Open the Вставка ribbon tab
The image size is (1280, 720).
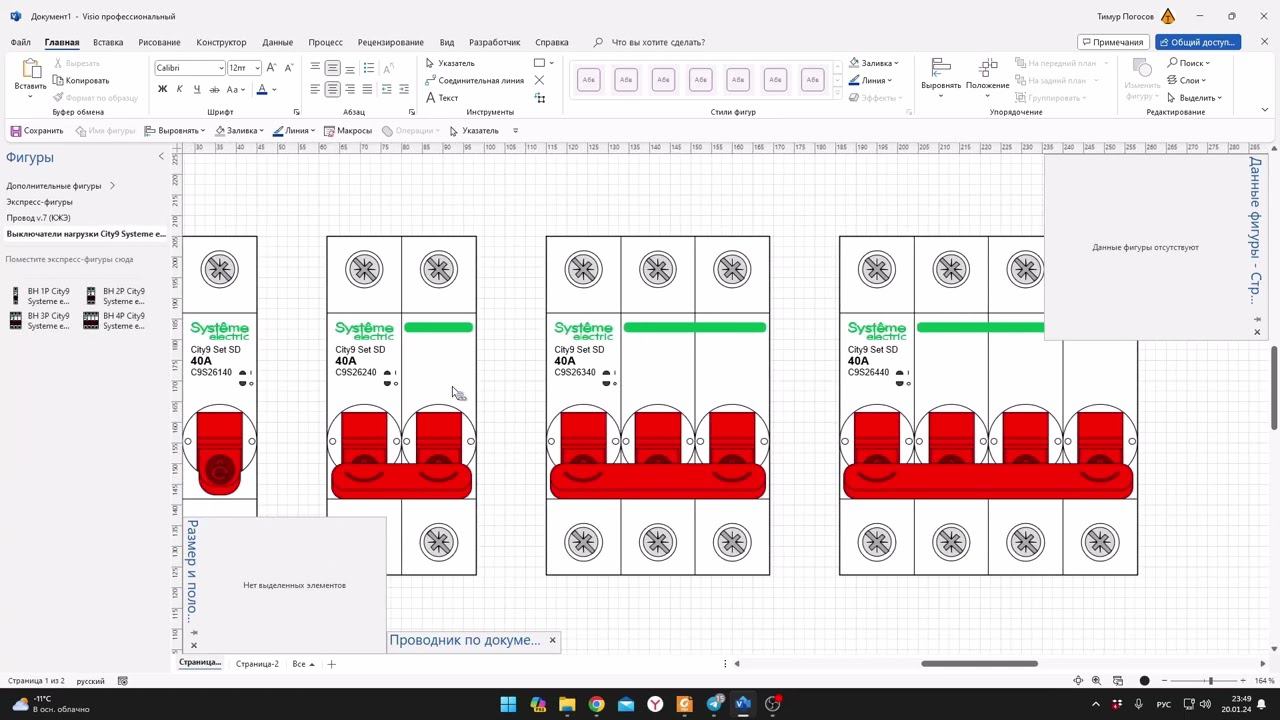[108, 42]
